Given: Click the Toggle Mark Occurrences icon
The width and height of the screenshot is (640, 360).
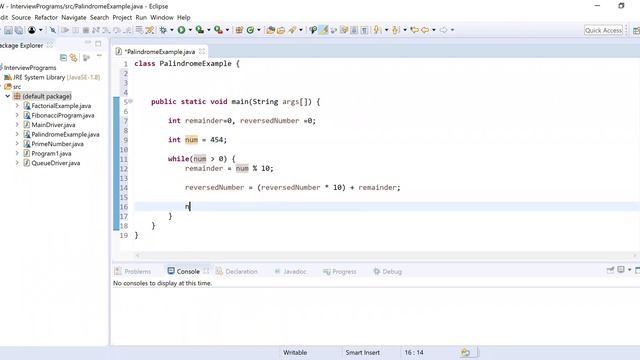Looking at the screenshot, I should pyautogui.click(x=324, y=30).
